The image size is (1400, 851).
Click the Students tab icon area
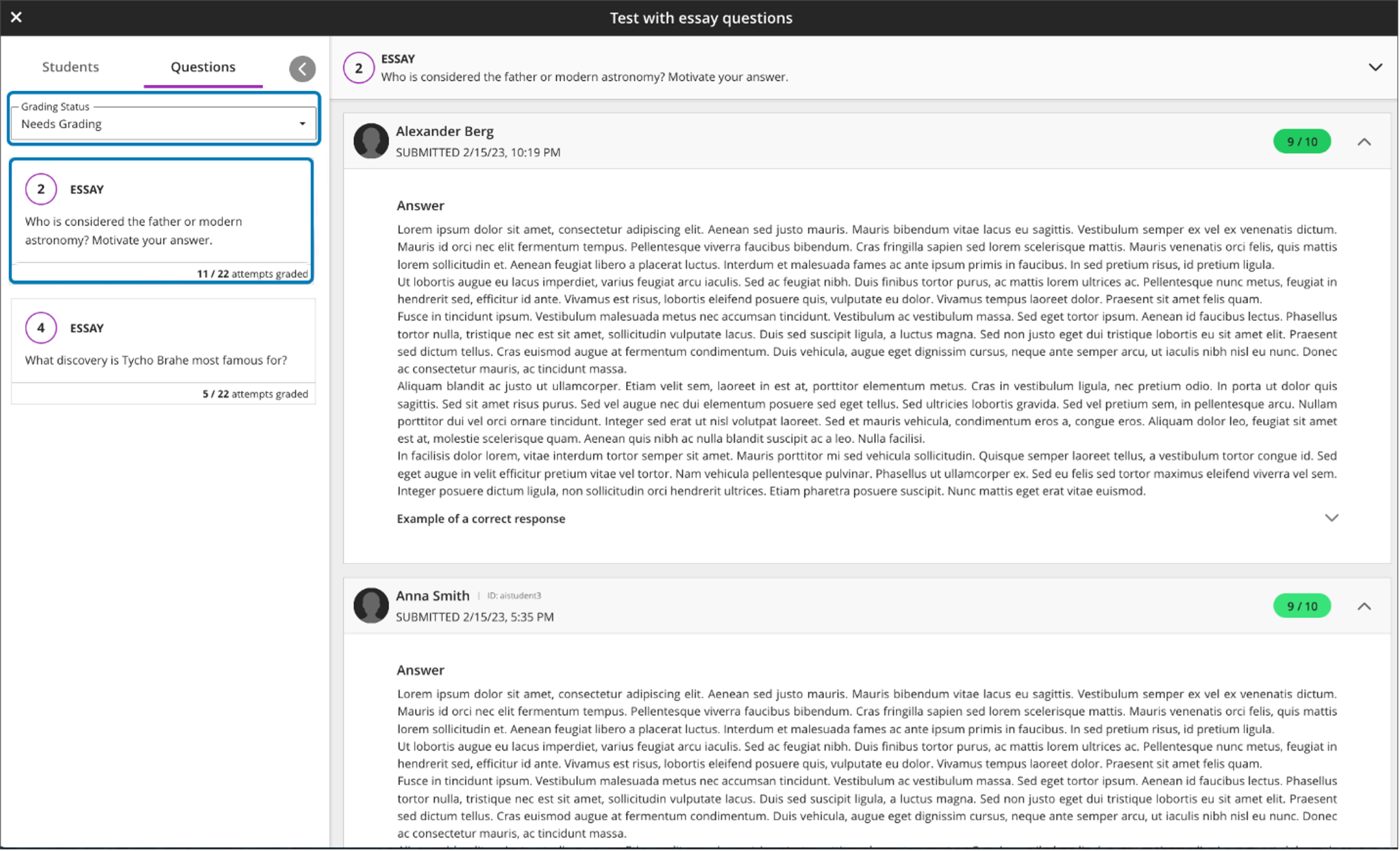click(70, 67)
